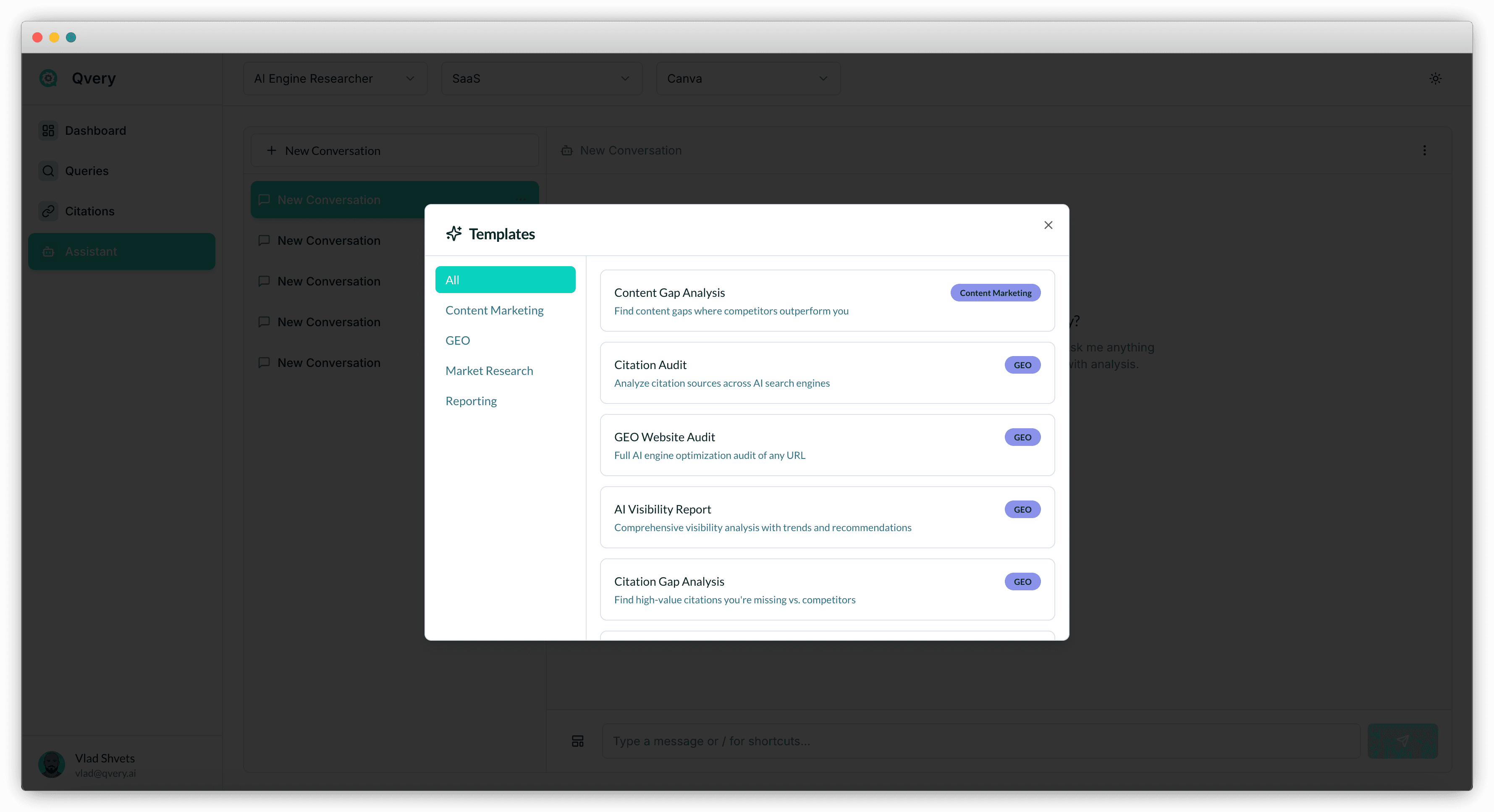Click templates icon beside message input
The image size is (1494, 812).
coord(578,741)
